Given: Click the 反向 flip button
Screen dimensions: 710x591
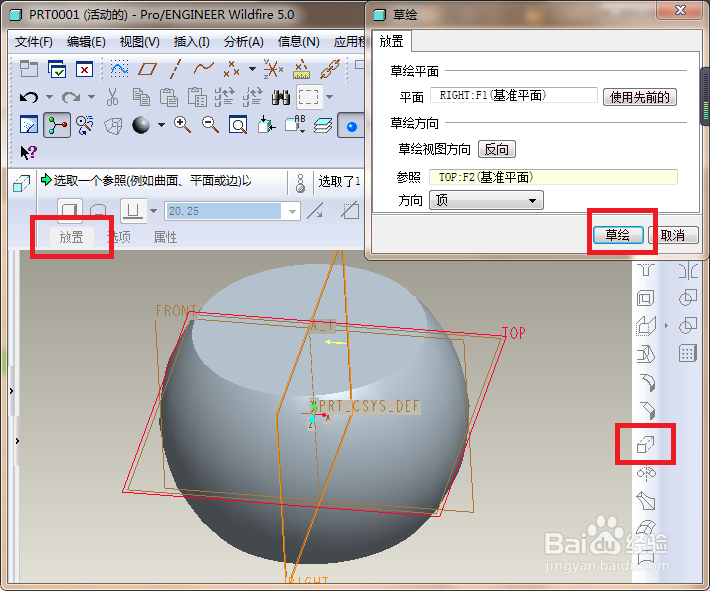Looking at the screenshot, I should [x=497, y=149].
